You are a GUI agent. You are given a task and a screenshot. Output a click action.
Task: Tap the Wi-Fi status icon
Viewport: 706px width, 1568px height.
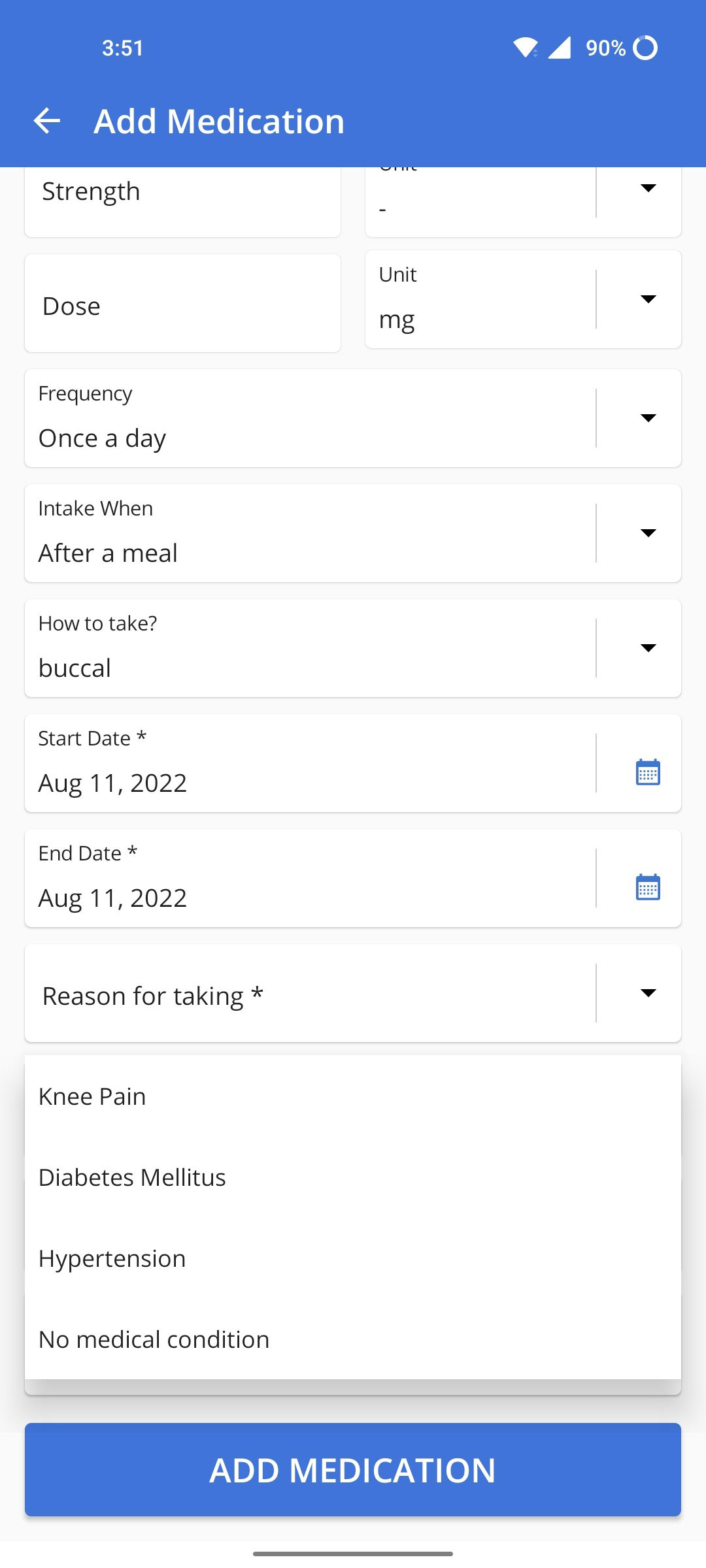pyautogui.click(x=525, y=48)
